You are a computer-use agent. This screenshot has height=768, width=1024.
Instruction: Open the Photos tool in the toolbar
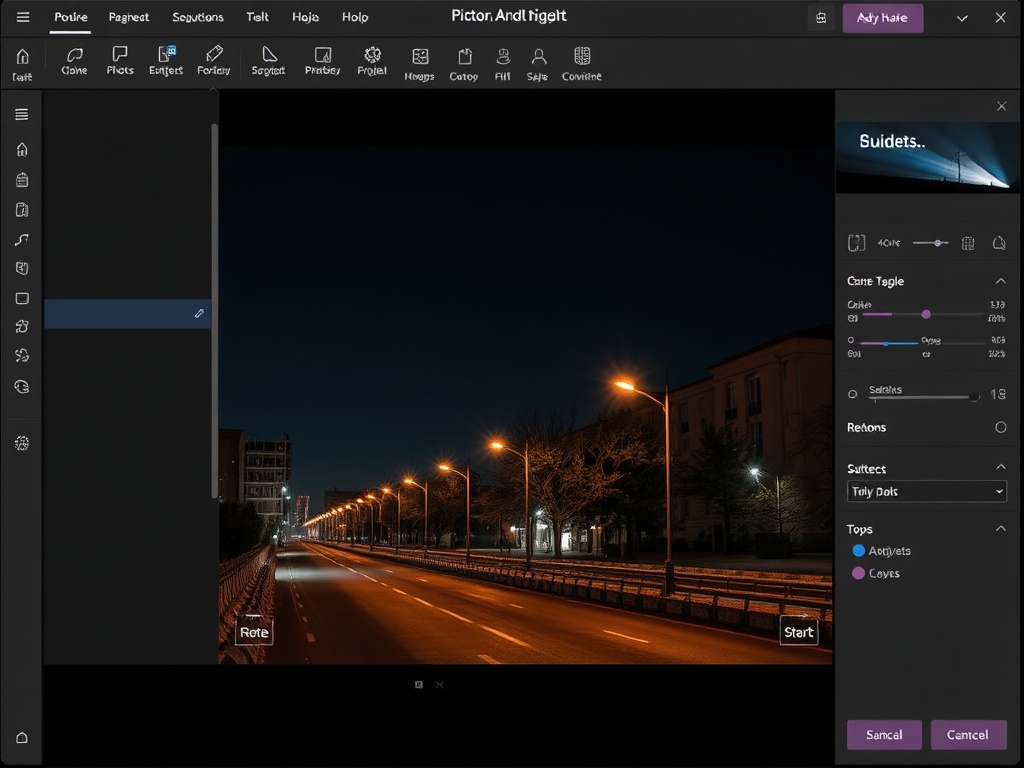[x=119, y=62]
